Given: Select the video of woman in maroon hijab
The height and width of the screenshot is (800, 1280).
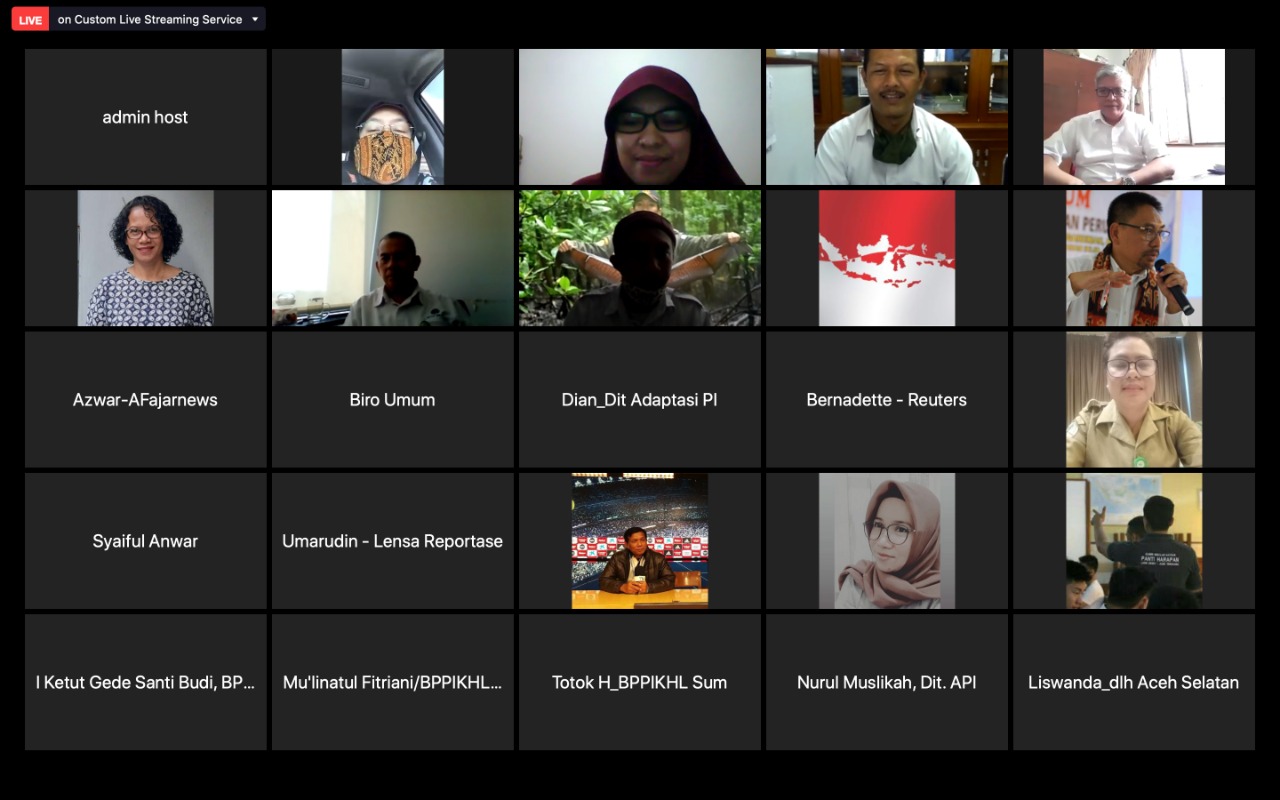Looking at the screenshot, I should [x=639, y=117].
